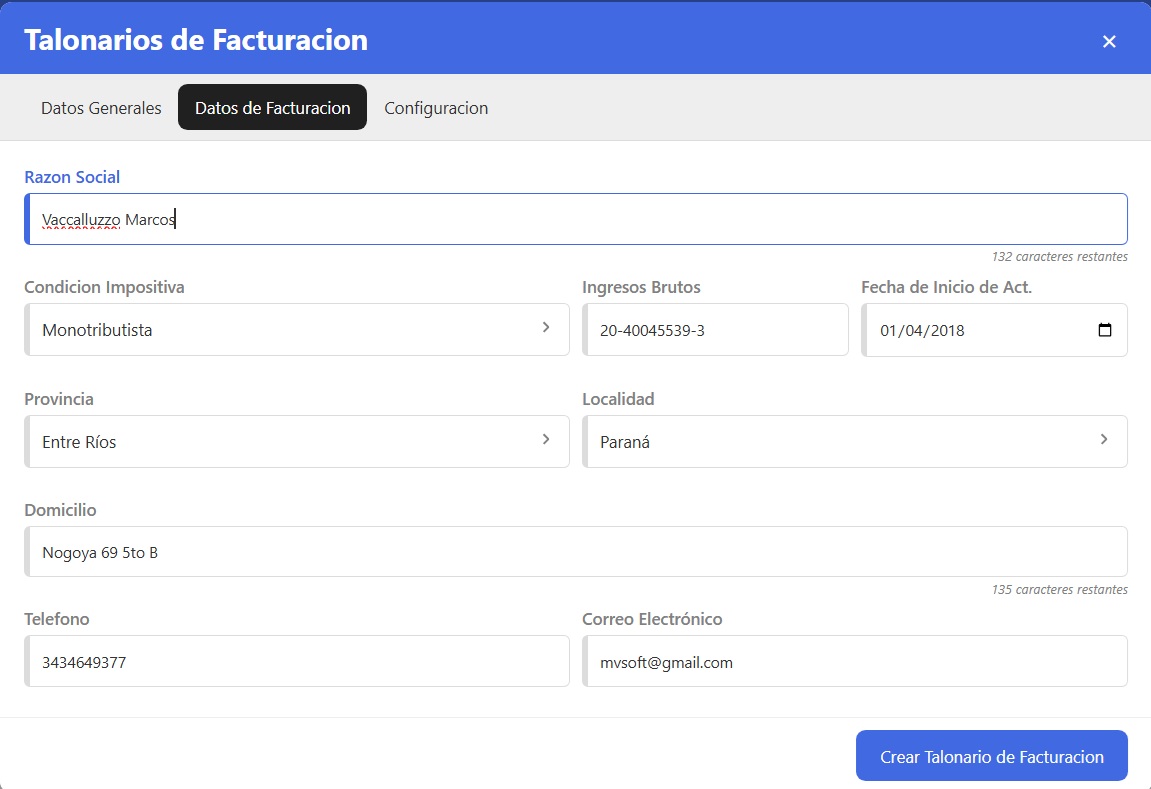This screenshot has width=1151, height=789.
Task: Switch to the Datos Generales tab
Action: point(101,108)
